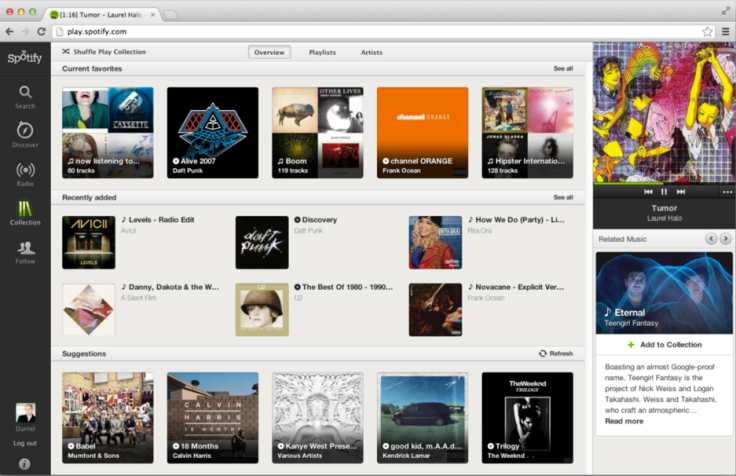This screenshot has height=476, width=736.
Task: Click See all for Current favorites
Action: point(563,69)
